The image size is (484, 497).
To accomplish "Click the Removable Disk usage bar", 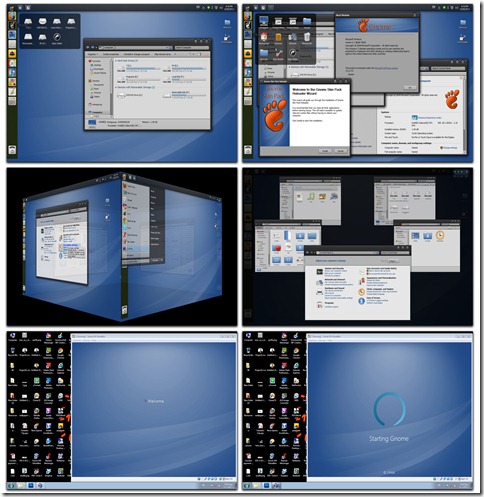I will pos(188,96).
